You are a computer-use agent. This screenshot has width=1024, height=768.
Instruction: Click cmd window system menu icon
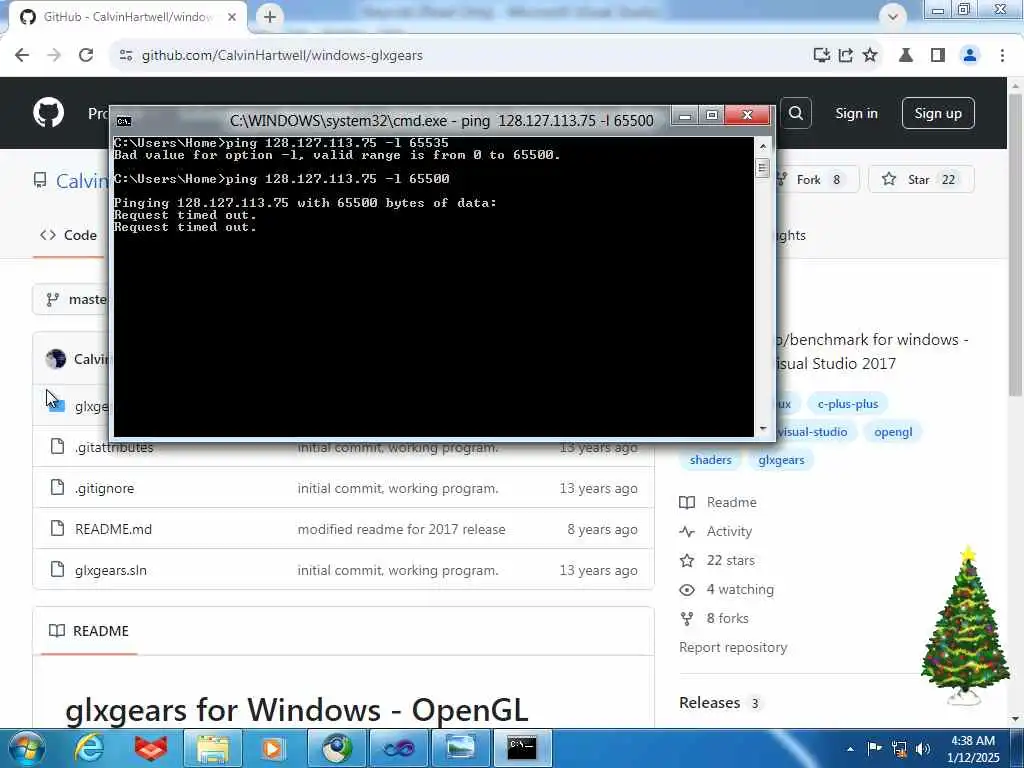pos(124,121)
